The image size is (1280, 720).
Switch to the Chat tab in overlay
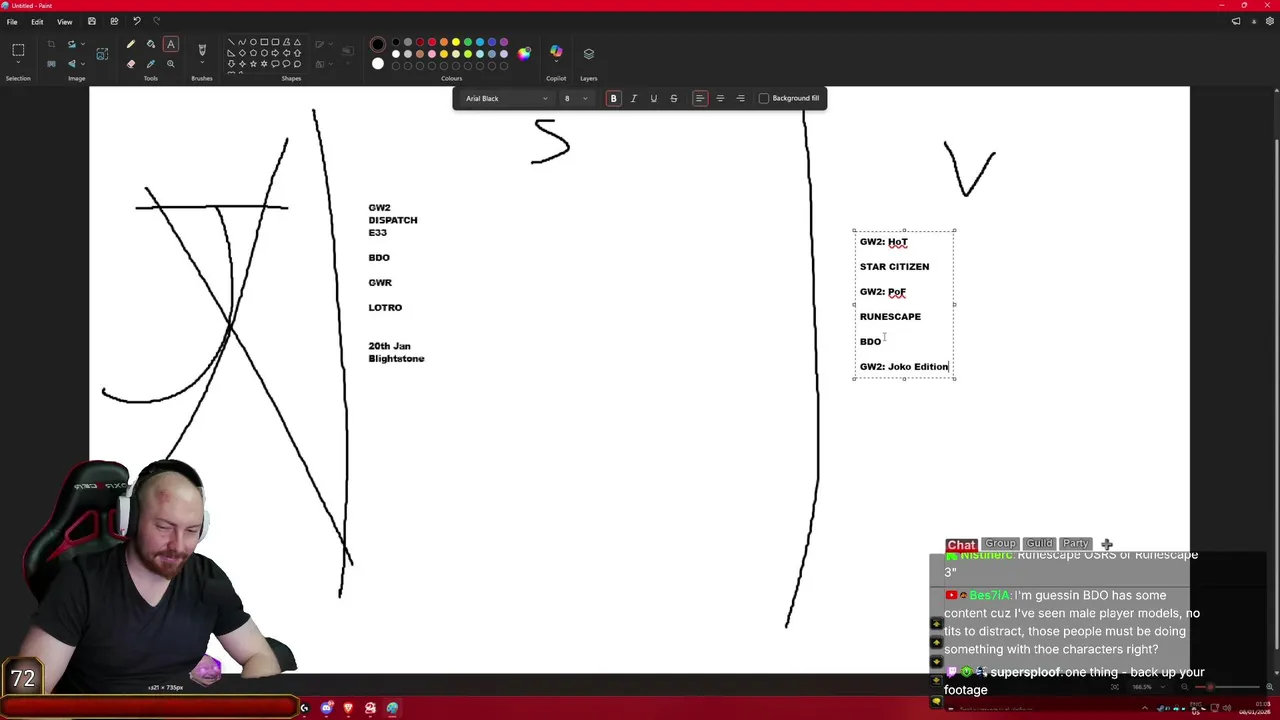coord(961,545)
